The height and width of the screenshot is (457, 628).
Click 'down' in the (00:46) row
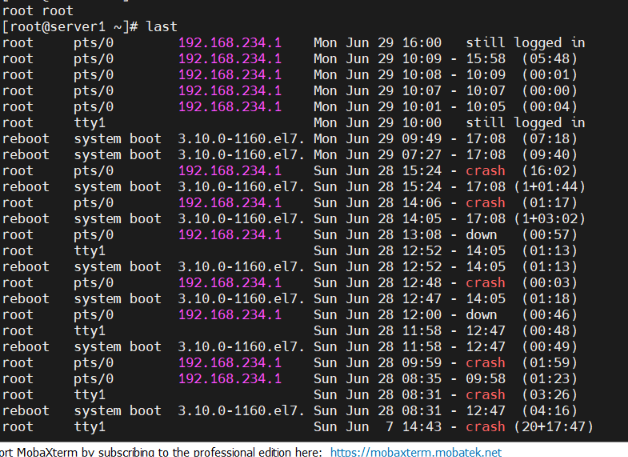(x=481, y=315)
